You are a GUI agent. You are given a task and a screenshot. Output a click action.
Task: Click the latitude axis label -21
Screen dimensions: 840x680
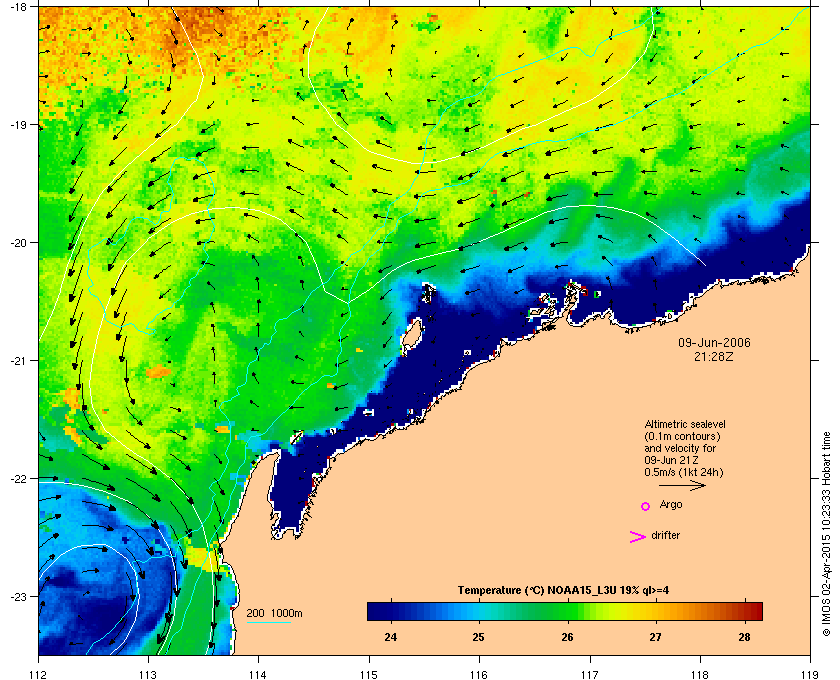(x=19, y=360)
